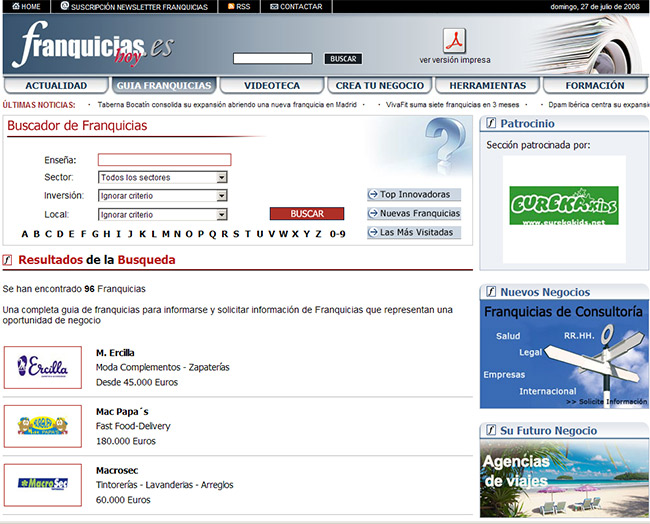
Task: Click the Home icon in top bar
Action: [12, 6]
